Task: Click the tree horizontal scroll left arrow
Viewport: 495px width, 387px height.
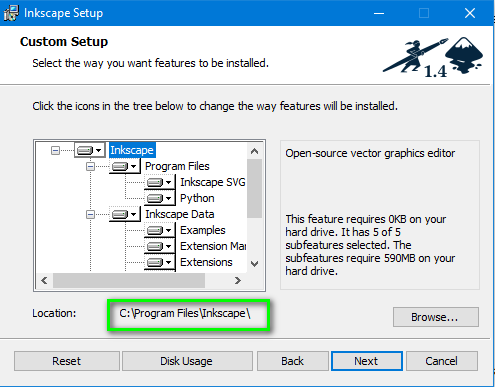Action: click(44, 281)
